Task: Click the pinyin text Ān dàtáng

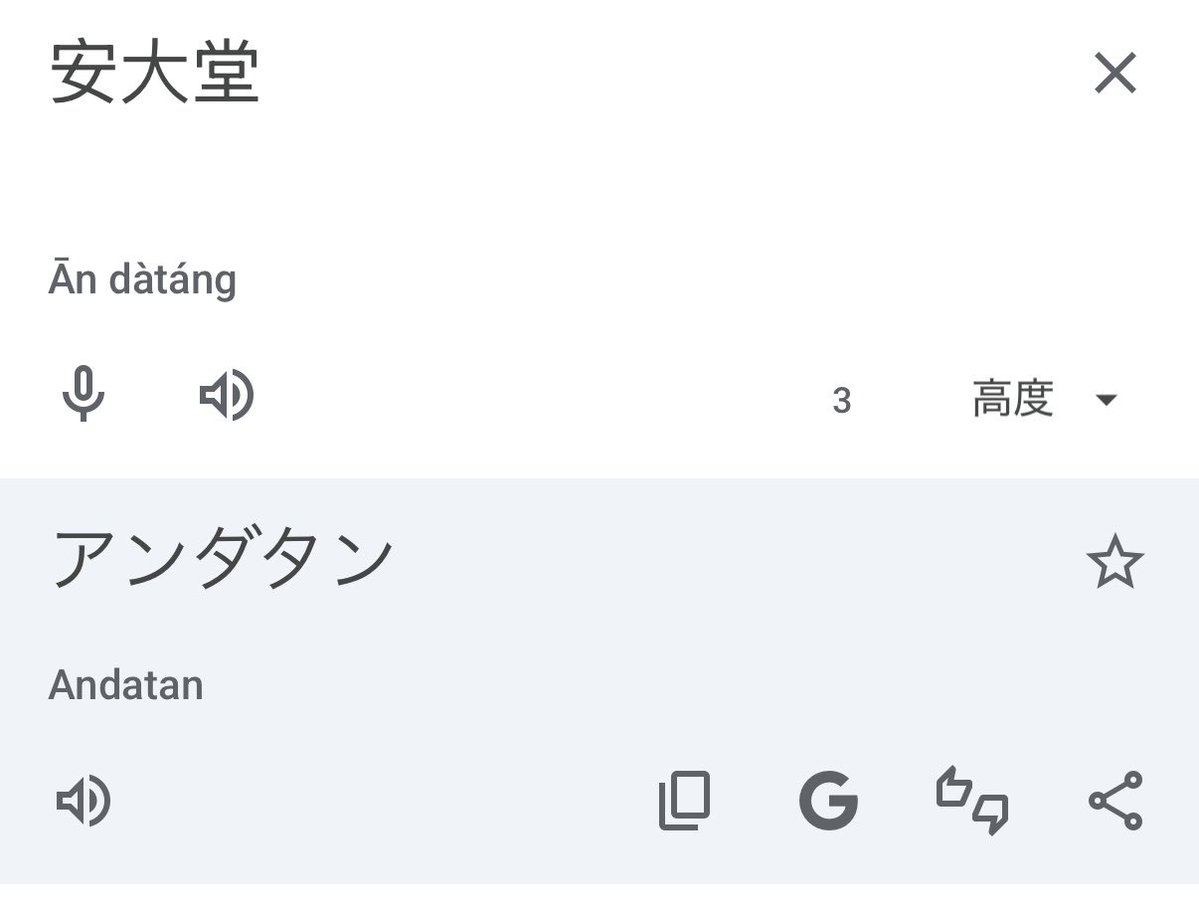Action: pos(142,279)
